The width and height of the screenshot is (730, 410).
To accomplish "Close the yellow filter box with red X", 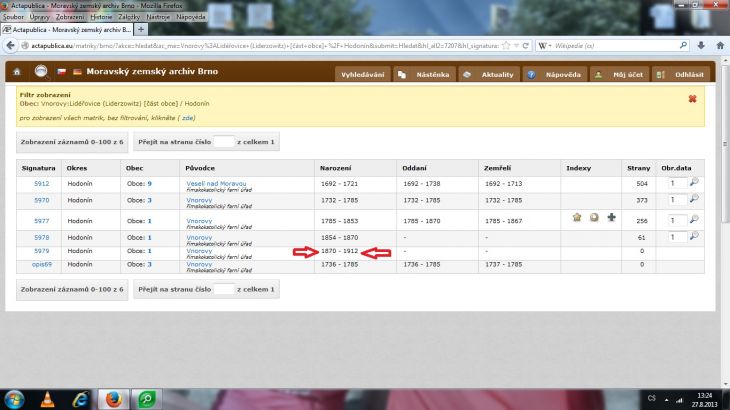I will pyautogui.click(x=692, y=99).
